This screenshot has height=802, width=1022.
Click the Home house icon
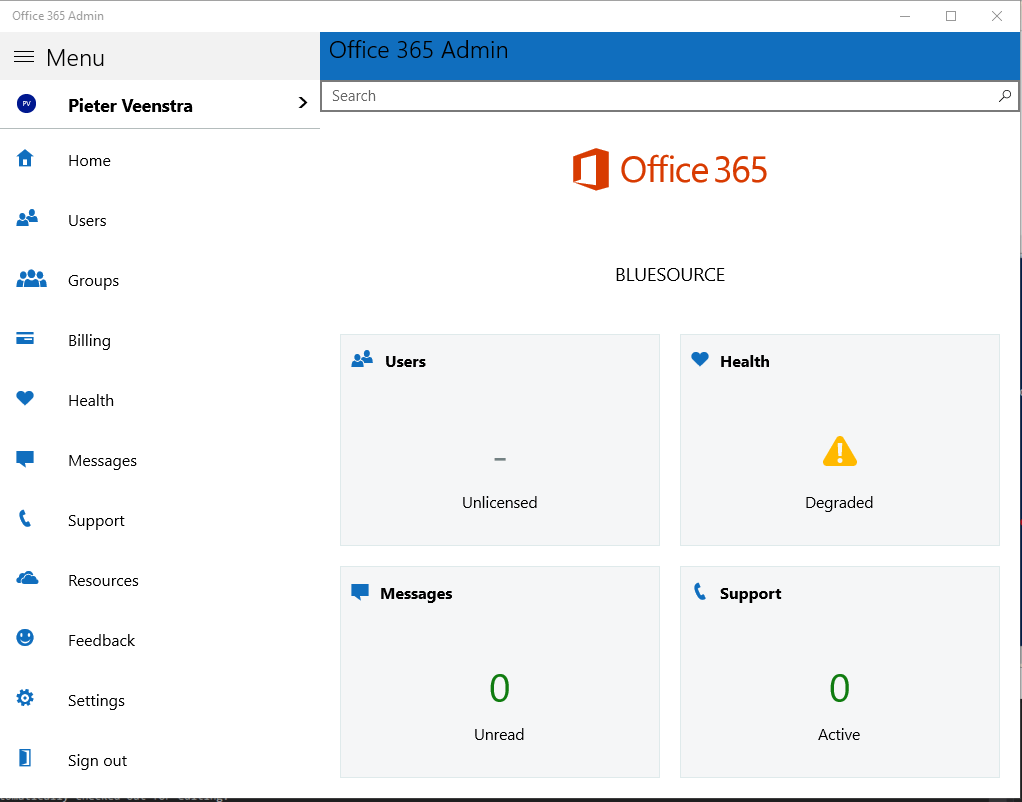(x=25, y=158)
